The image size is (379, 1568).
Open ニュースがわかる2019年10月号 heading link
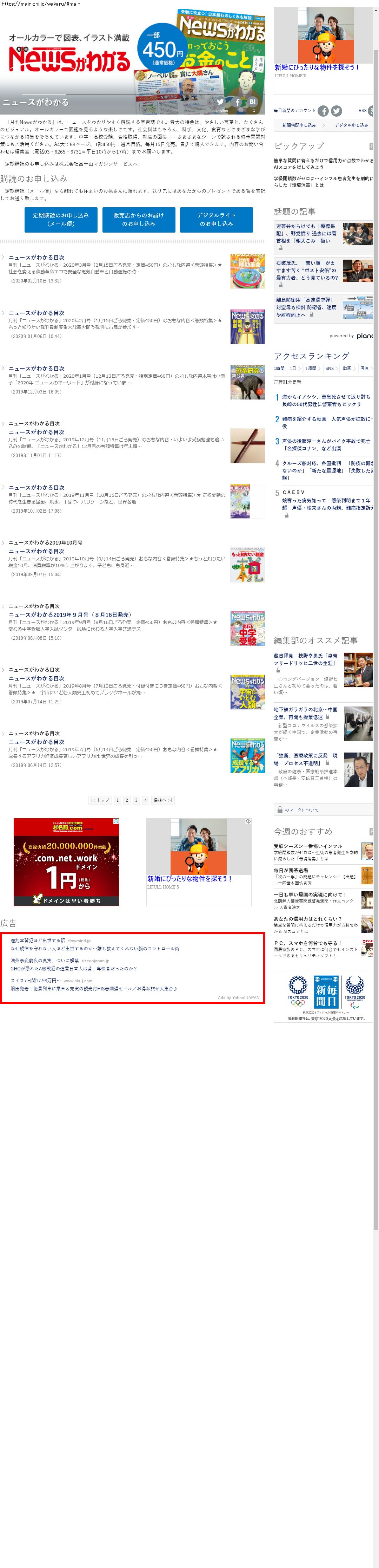tap(46, 542)
